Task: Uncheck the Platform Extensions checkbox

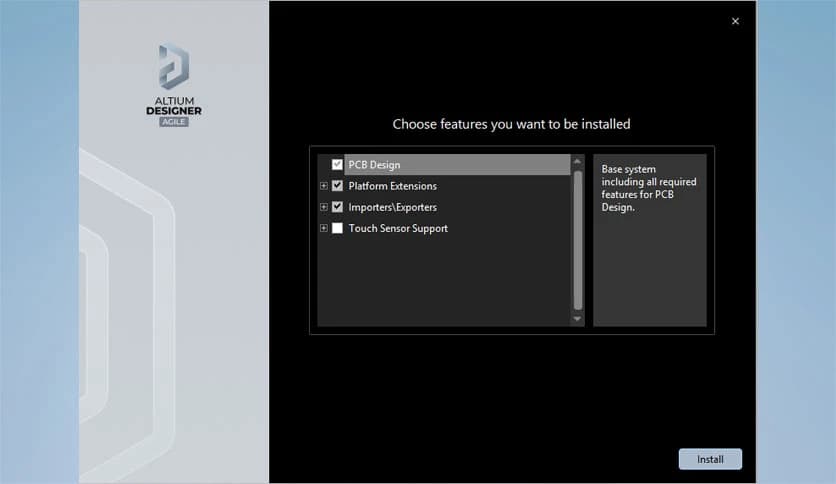Action: [x=337, y=185]
